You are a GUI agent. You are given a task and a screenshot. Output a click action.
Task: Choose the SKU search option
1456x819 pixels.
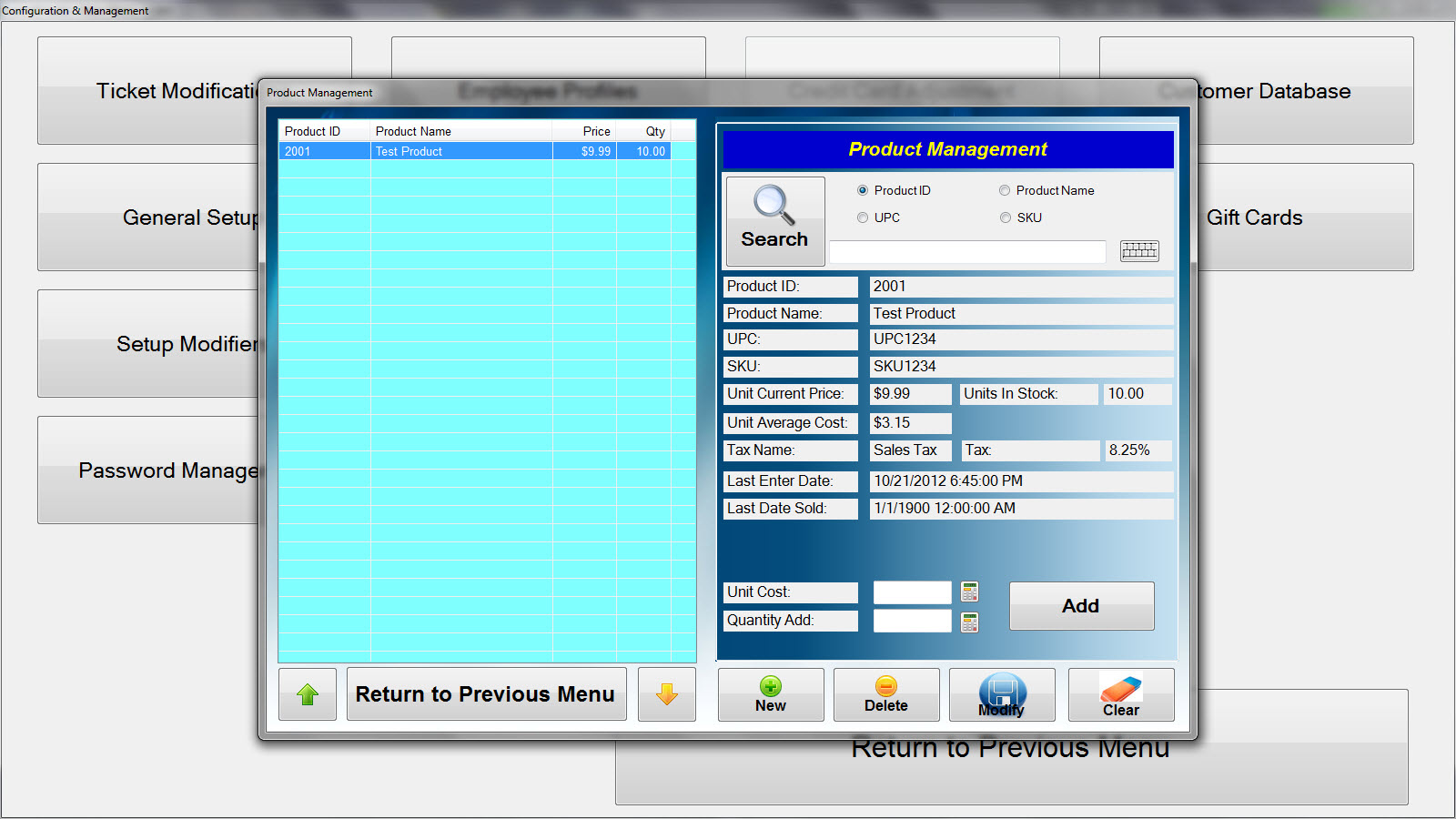[x=1005, y=218]
